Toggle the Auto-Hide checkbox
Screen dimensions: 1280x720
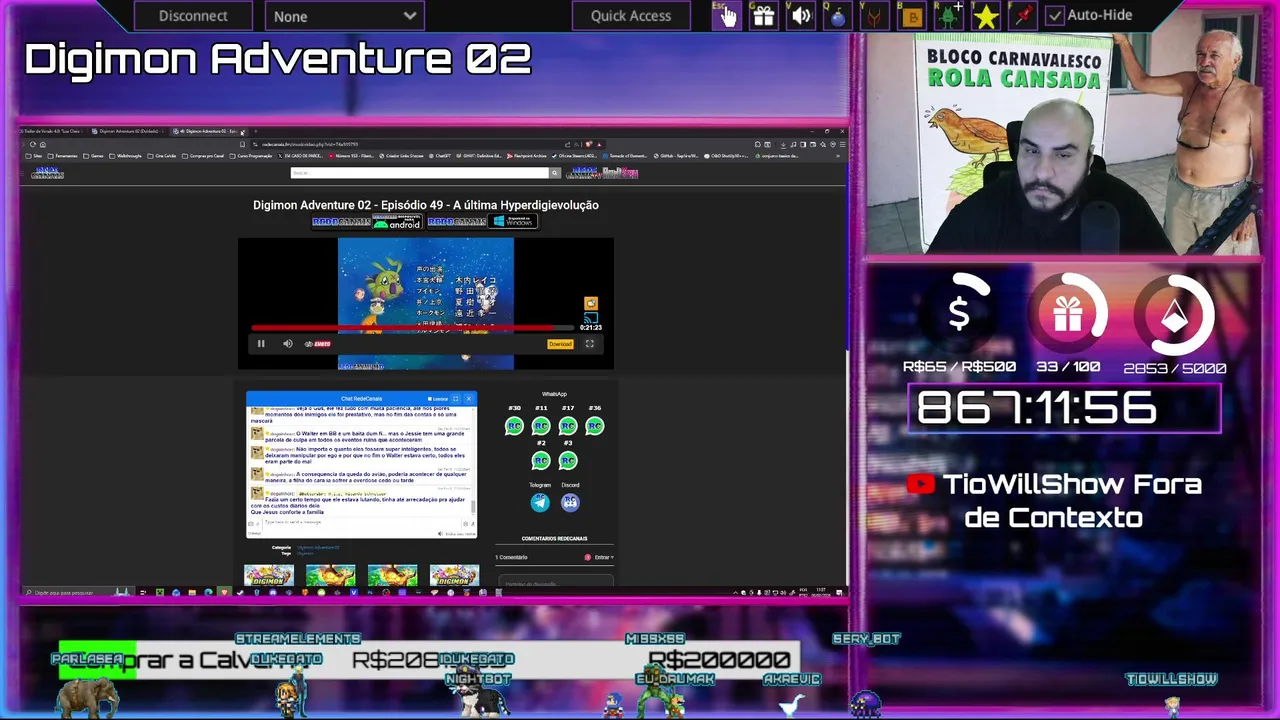(x=1055, y=15)
